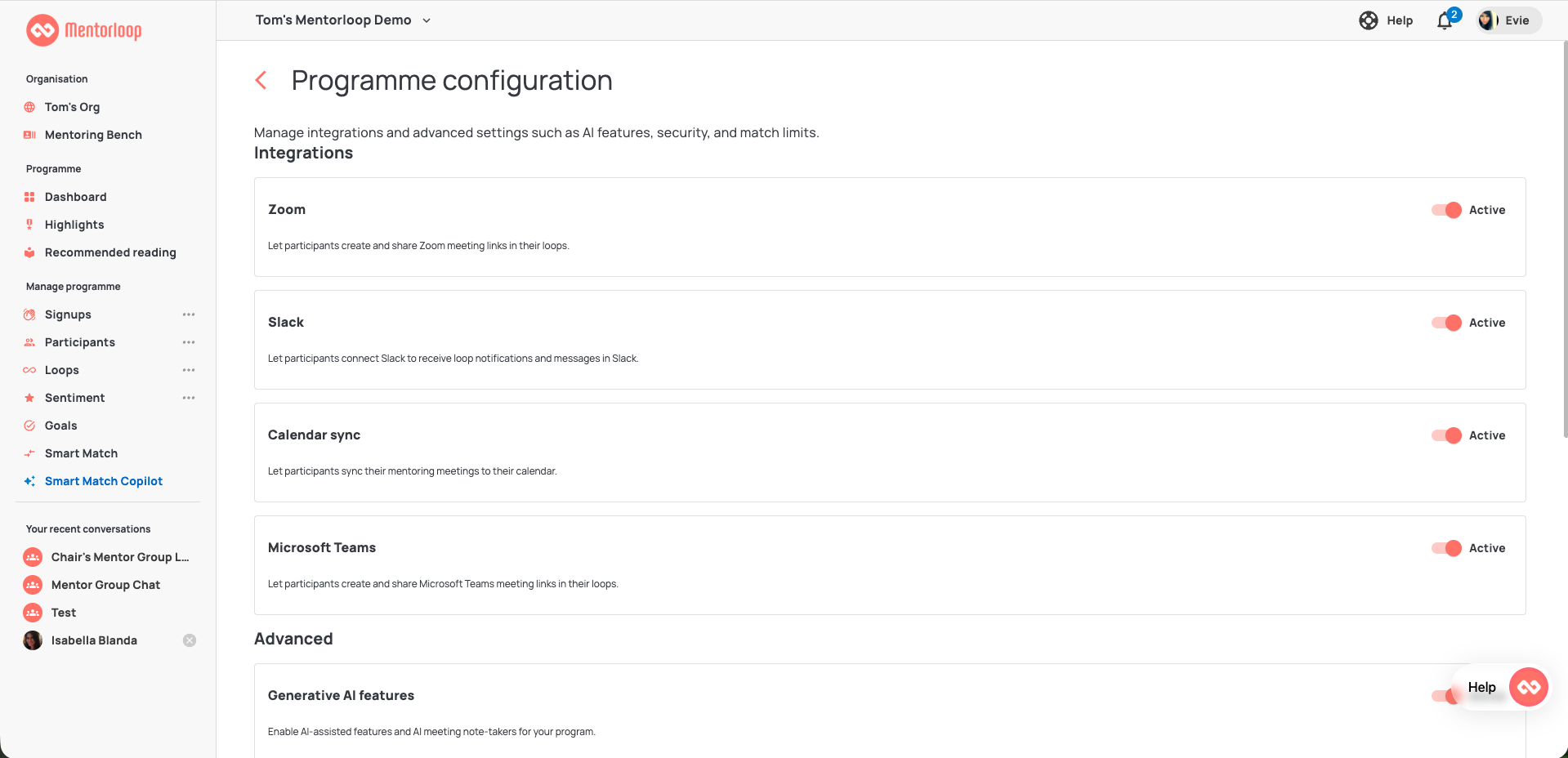Dismiss the Isabella Blanda conversation
This screenshot has width=1568, height=758.
(x=190, y=640)
